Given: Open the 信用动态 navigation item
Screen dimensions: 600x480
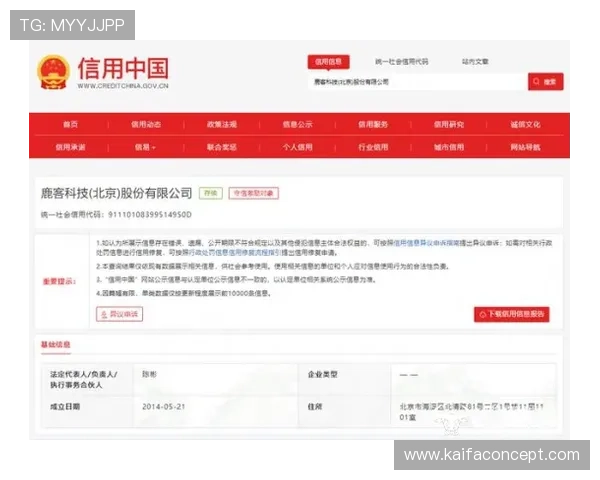Looking at the screenshot, I should click(146, 124).
